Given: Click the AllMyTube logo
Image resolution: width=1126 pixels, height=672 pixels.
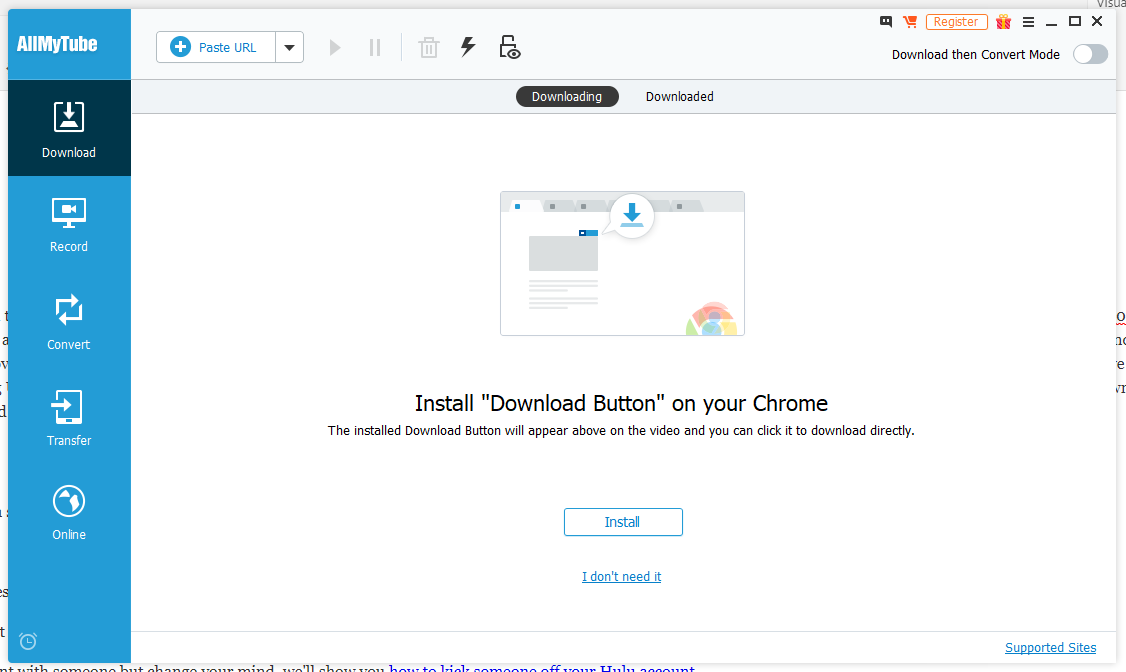Looking at the screenshot, I should pos(57,45).
